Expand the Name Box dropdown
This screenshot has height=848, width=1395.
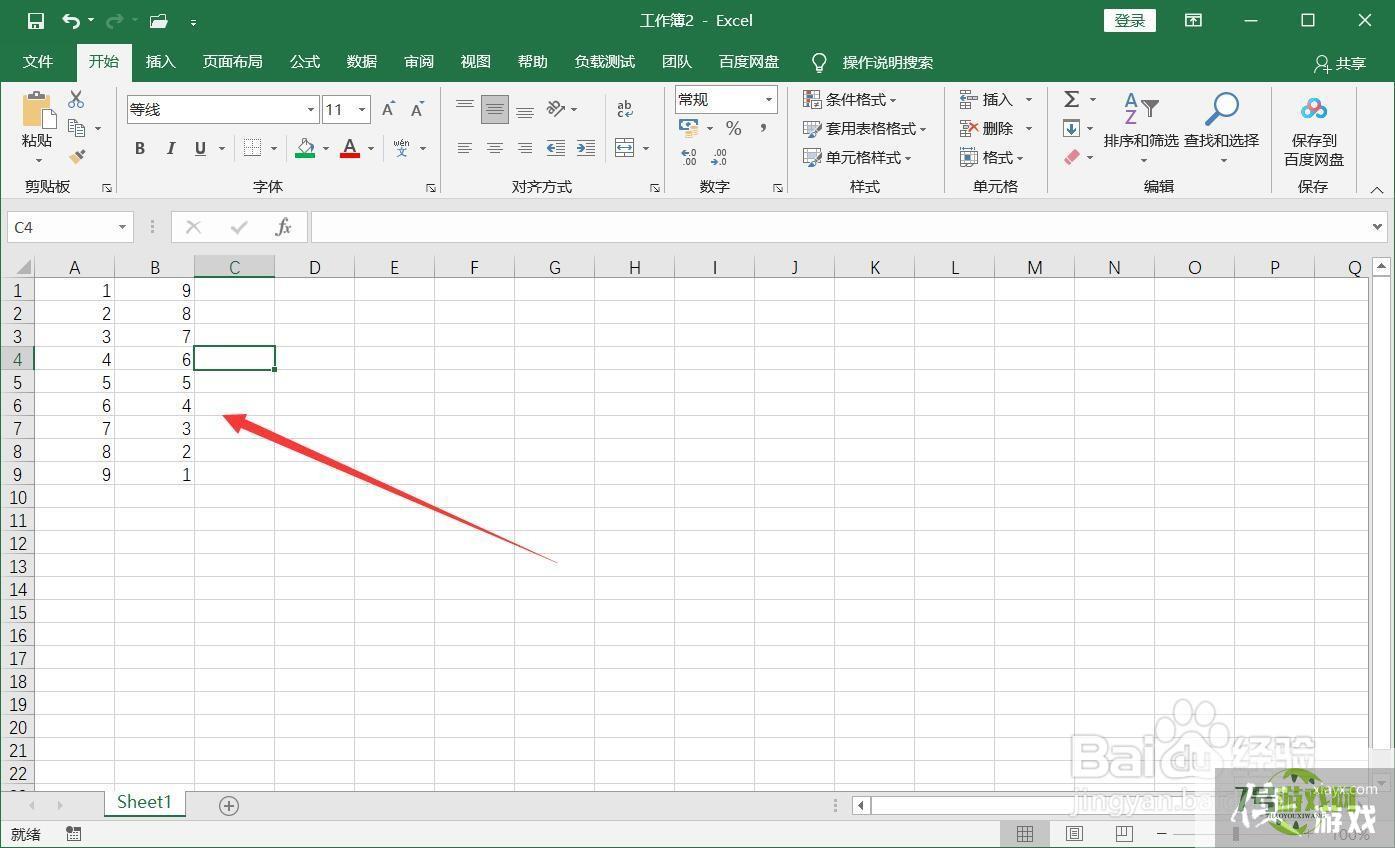(122, 227)
